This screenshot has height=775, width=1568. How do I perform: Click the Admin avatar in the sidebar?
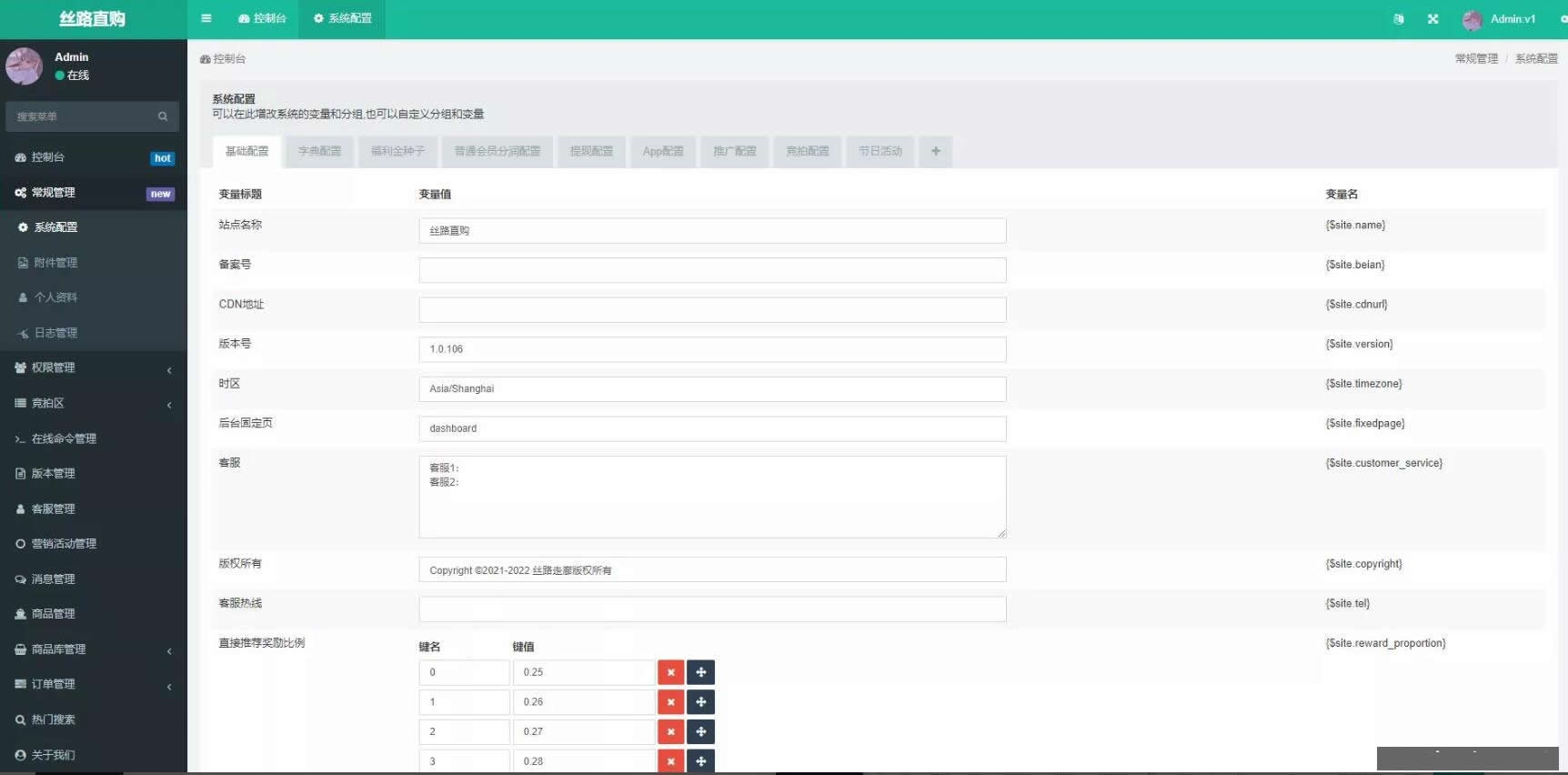tap(25, 66)
